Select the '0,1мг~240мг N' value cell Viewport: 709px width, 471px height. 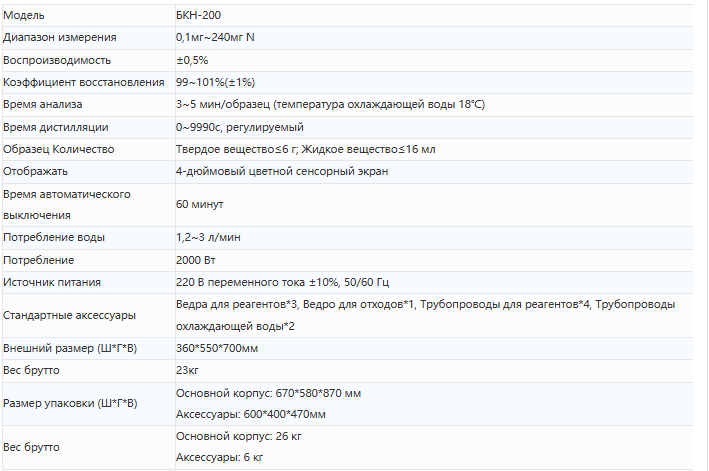click(x=214, y=37)
